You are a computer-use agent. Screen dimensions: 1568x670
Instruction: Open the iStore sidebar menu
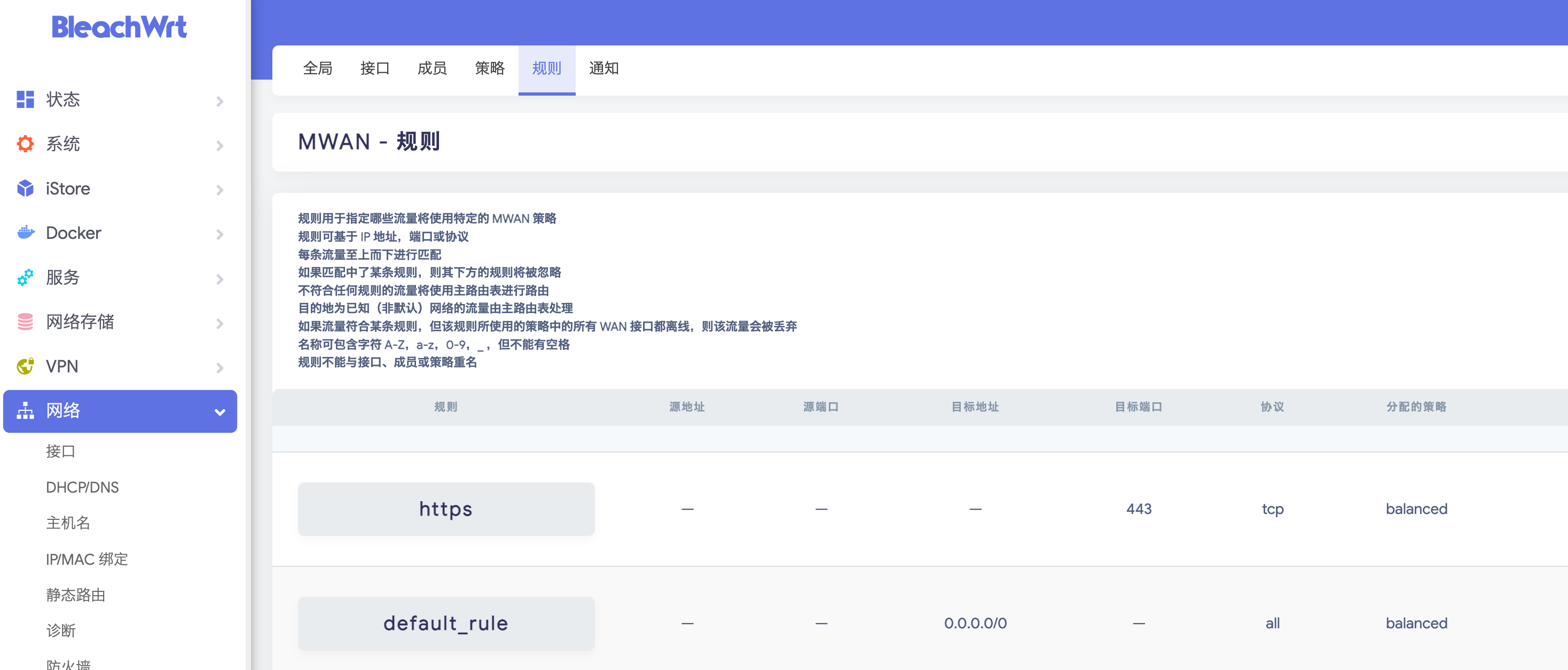120,189
